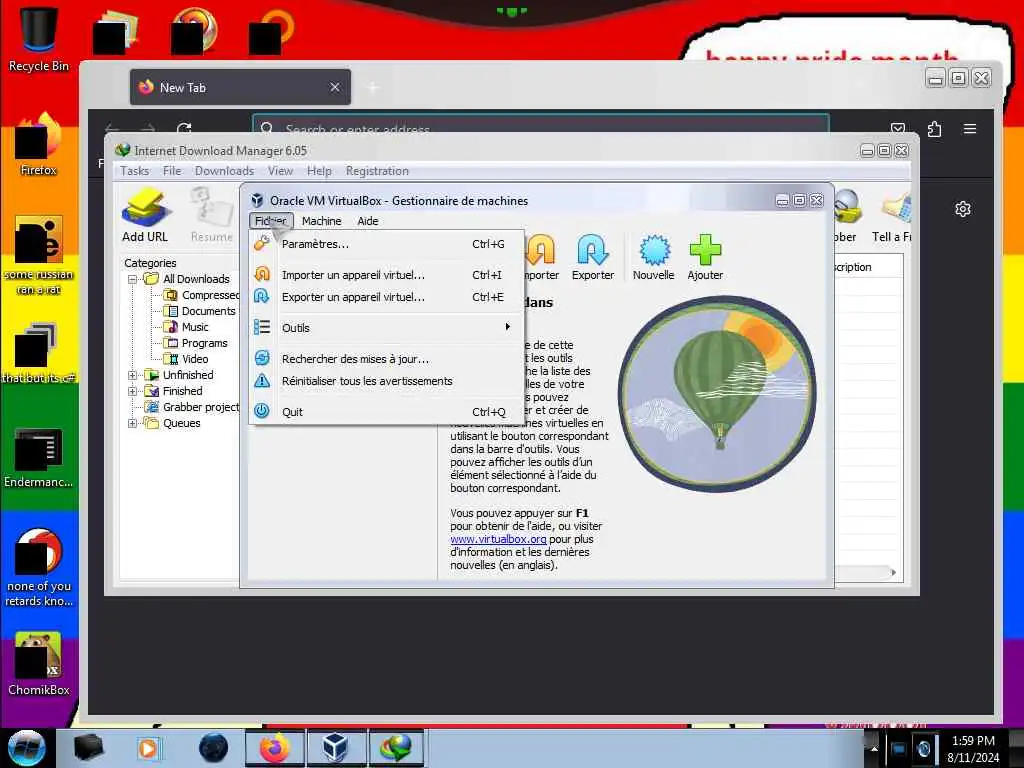Expand the Queues category node
The image size is (1024, 768).
pyautogui.click(x=133, y=423)
